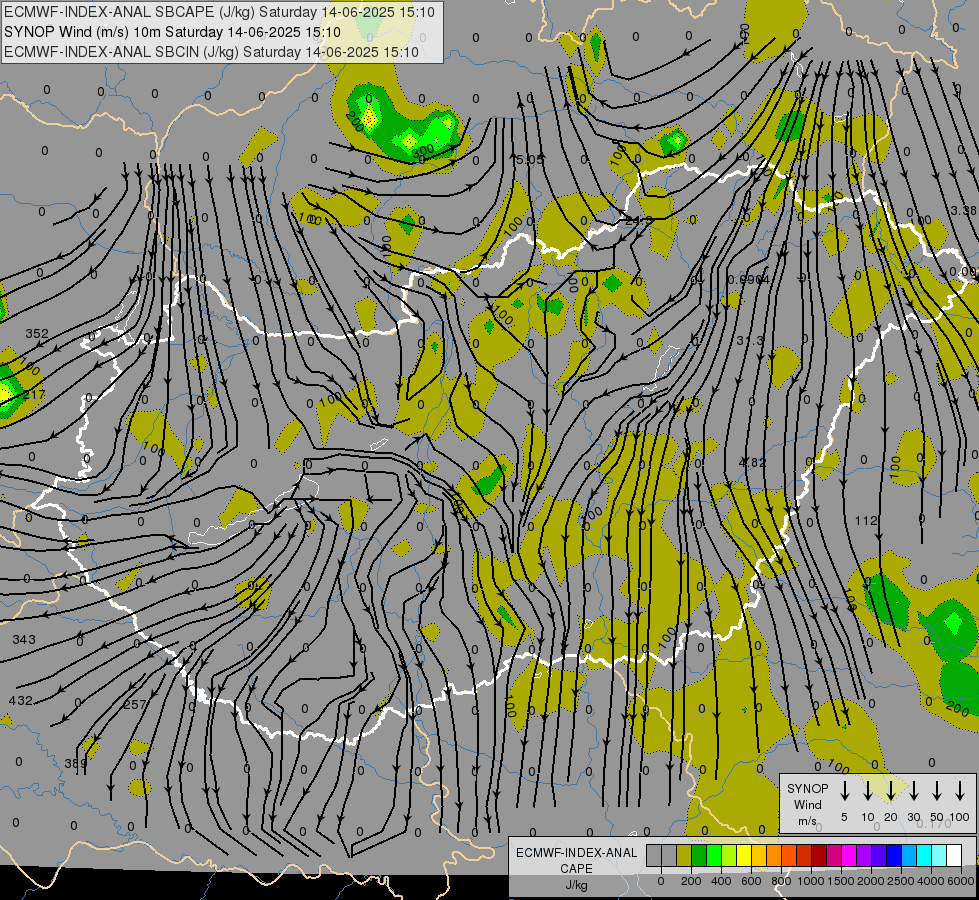Image resolution: width=979 pixels, height=900 pixels.
Task: Pick the violet swatch left of the 2000 tick
Action: click(x=864, y=855)
